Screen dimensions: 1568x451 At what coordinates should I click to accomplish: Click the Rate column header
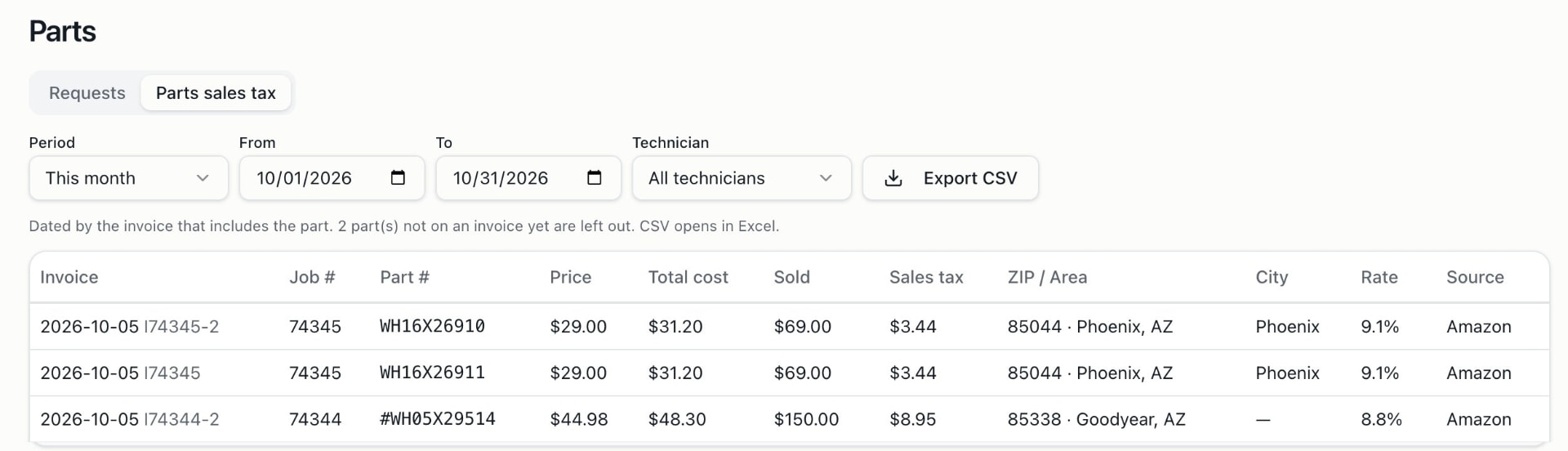pos(1379,277)
